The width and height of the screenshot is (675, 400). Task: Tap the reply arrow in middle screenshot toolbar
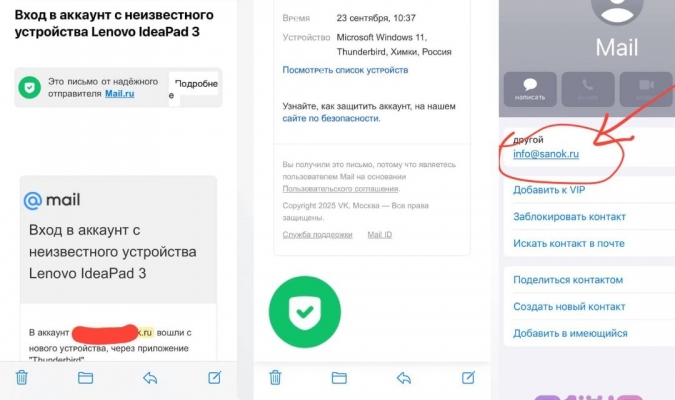pos(403,378)
